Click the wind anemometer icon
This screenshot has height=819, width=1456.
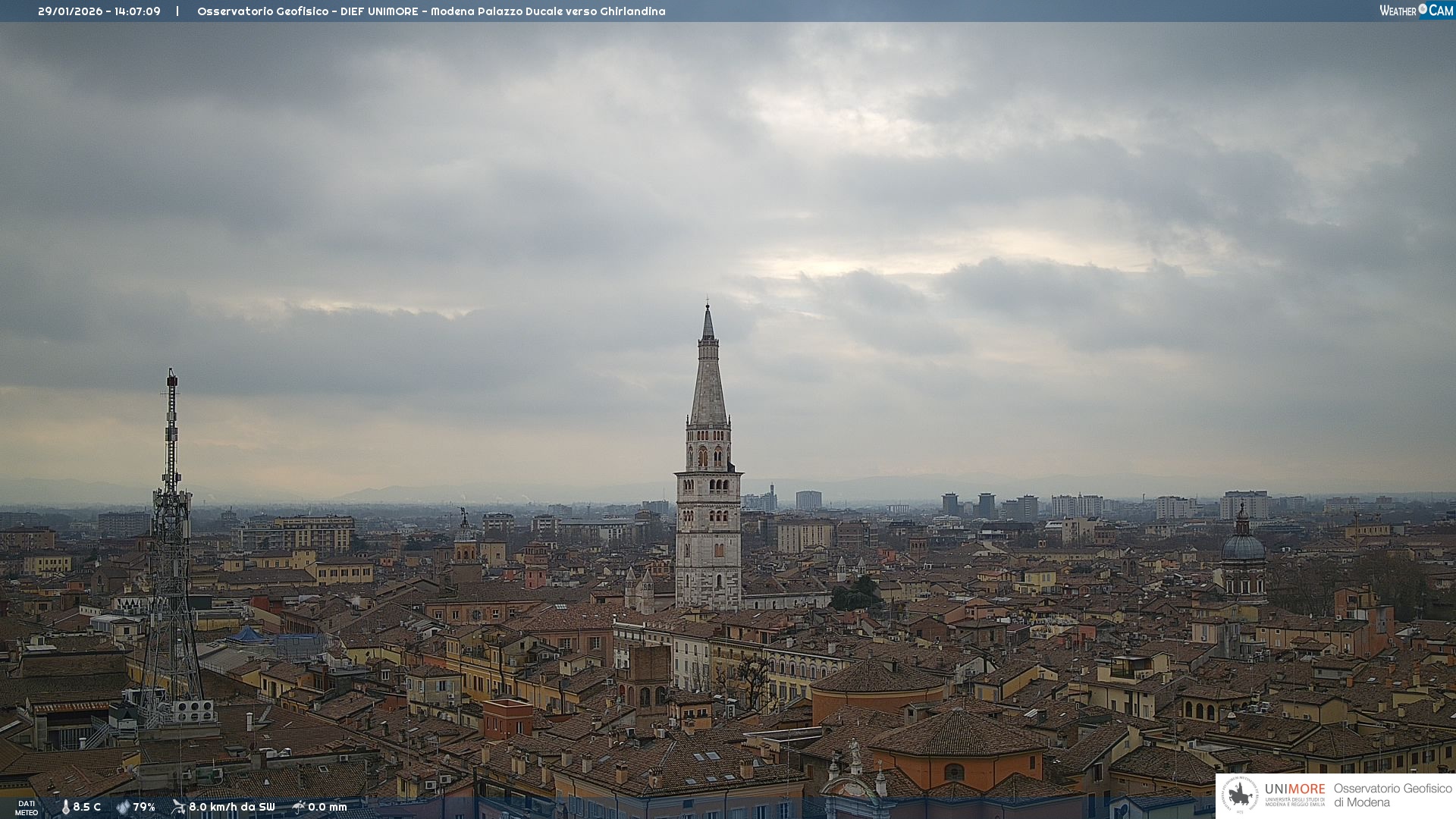(178, 807)
